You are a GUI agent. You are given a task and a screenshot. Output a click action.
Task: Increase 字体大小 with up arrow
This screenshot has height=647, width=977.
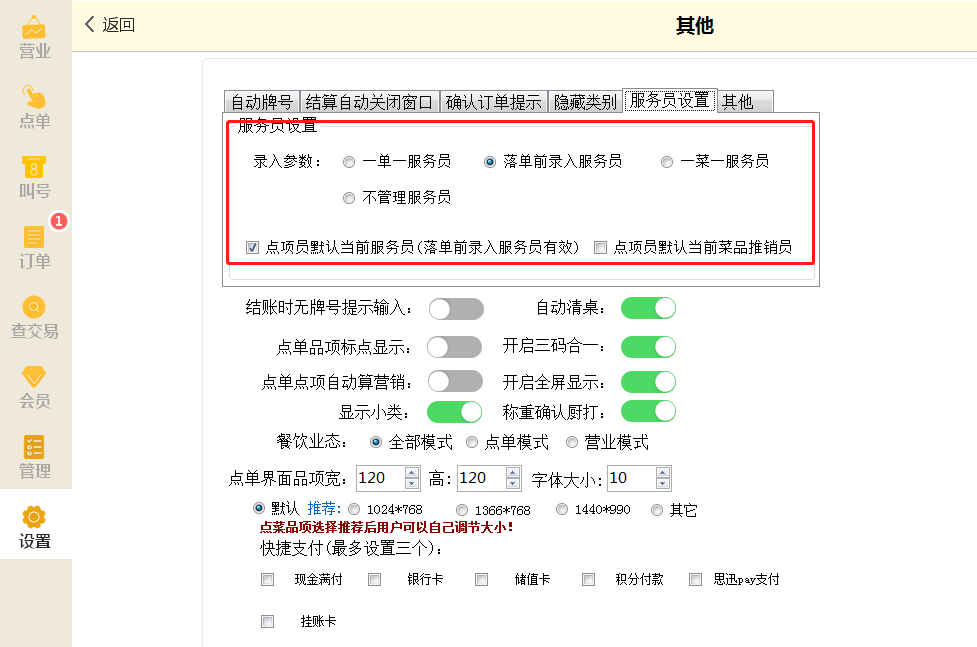[x=663, y=472]
